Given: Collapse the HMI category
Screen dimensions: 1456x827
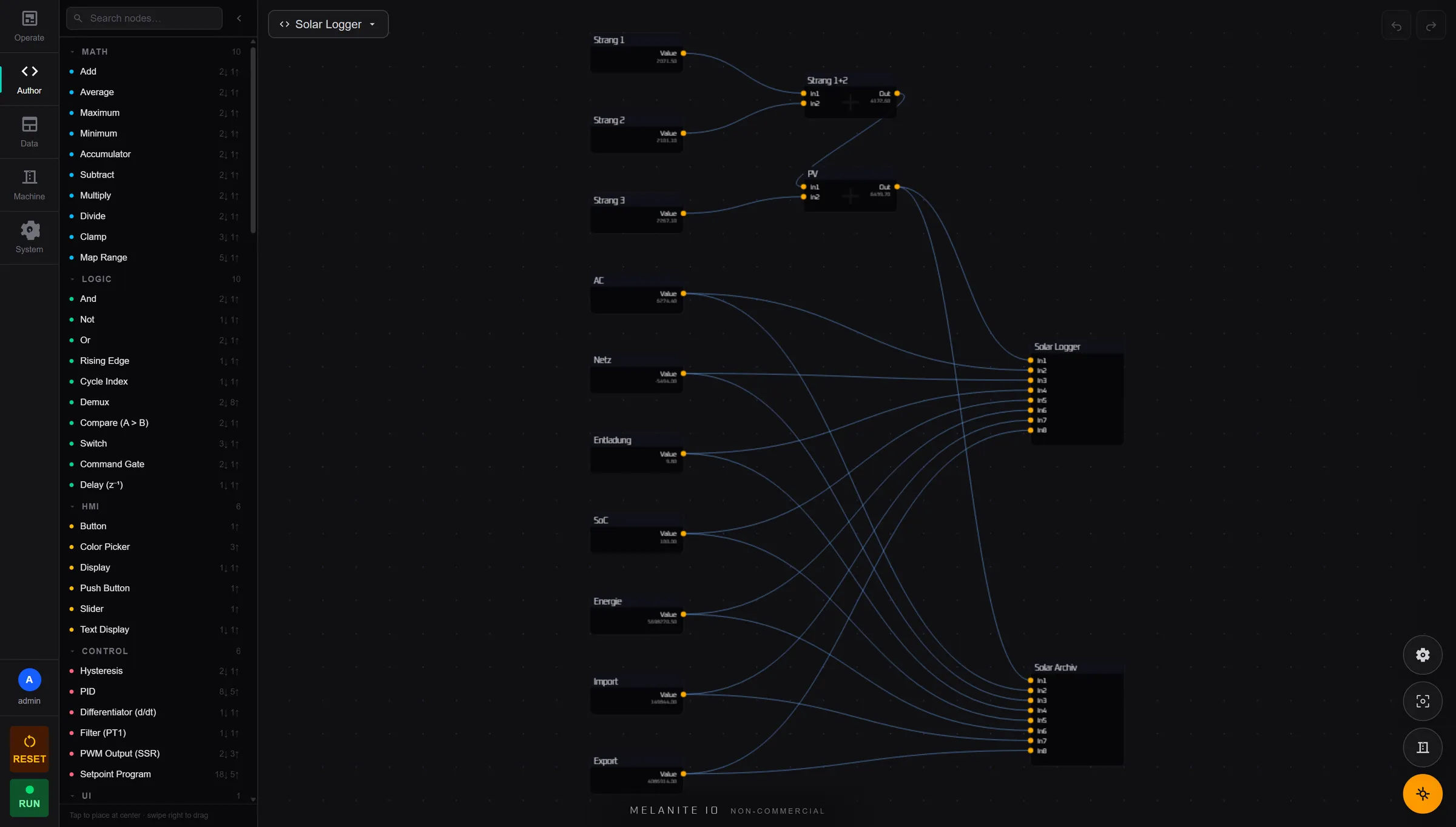Looking at the screenshot, I should (155, 506).
